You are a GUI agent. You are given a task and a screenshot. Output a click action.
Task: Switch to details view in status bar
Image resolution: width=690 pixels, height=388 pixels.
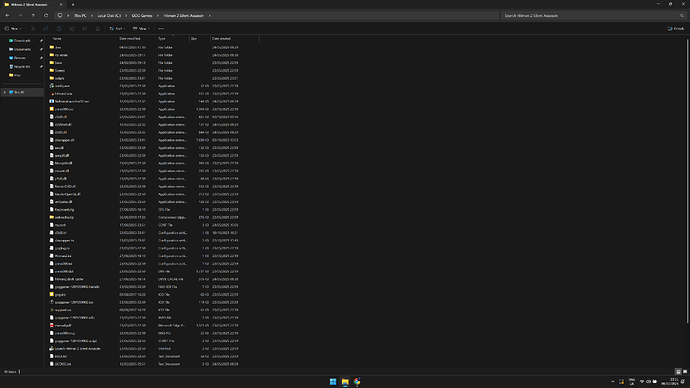click(678, 372)
